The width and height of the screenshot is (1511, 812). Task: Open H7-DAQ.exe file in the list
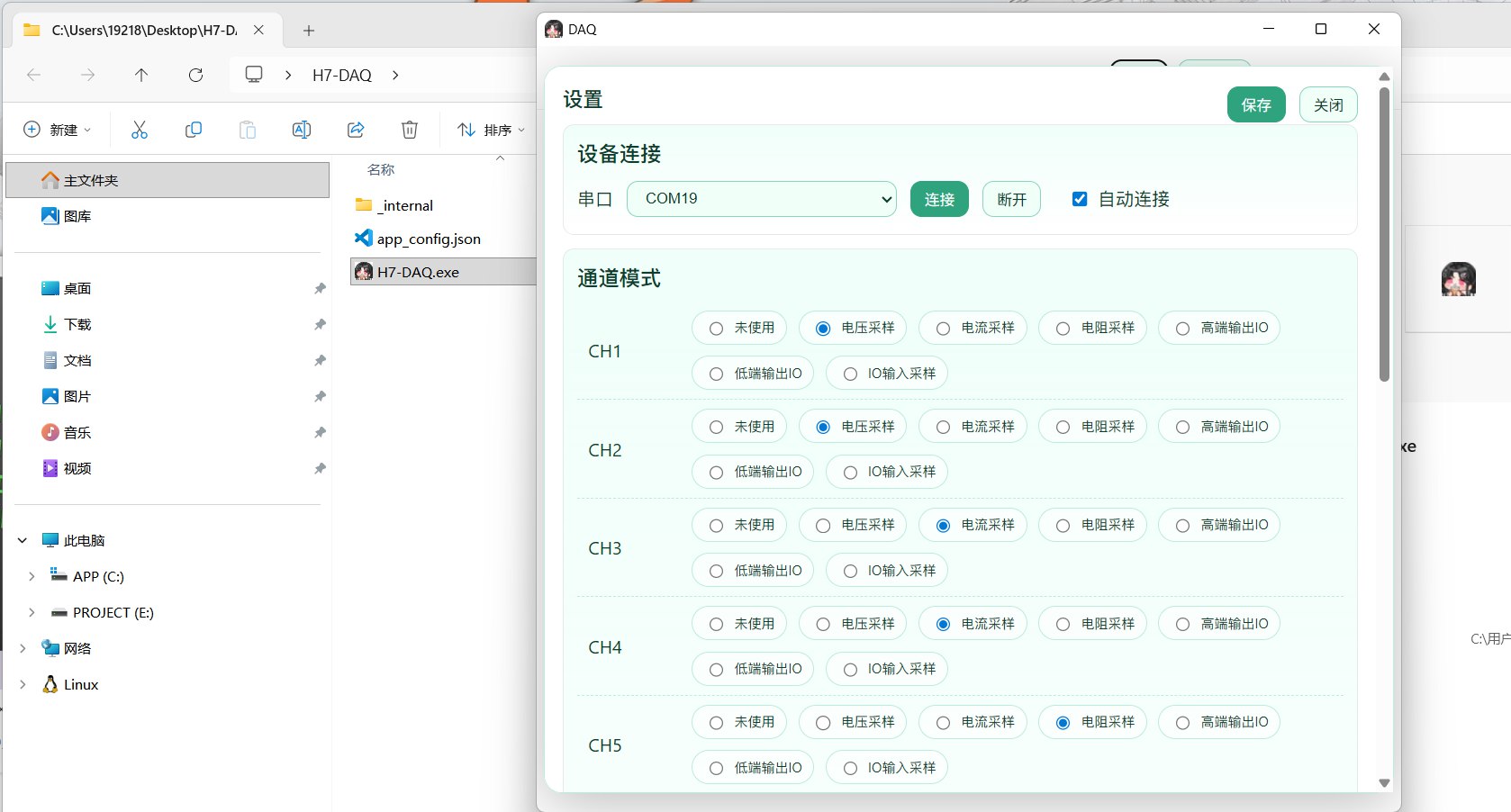(418, 272)
